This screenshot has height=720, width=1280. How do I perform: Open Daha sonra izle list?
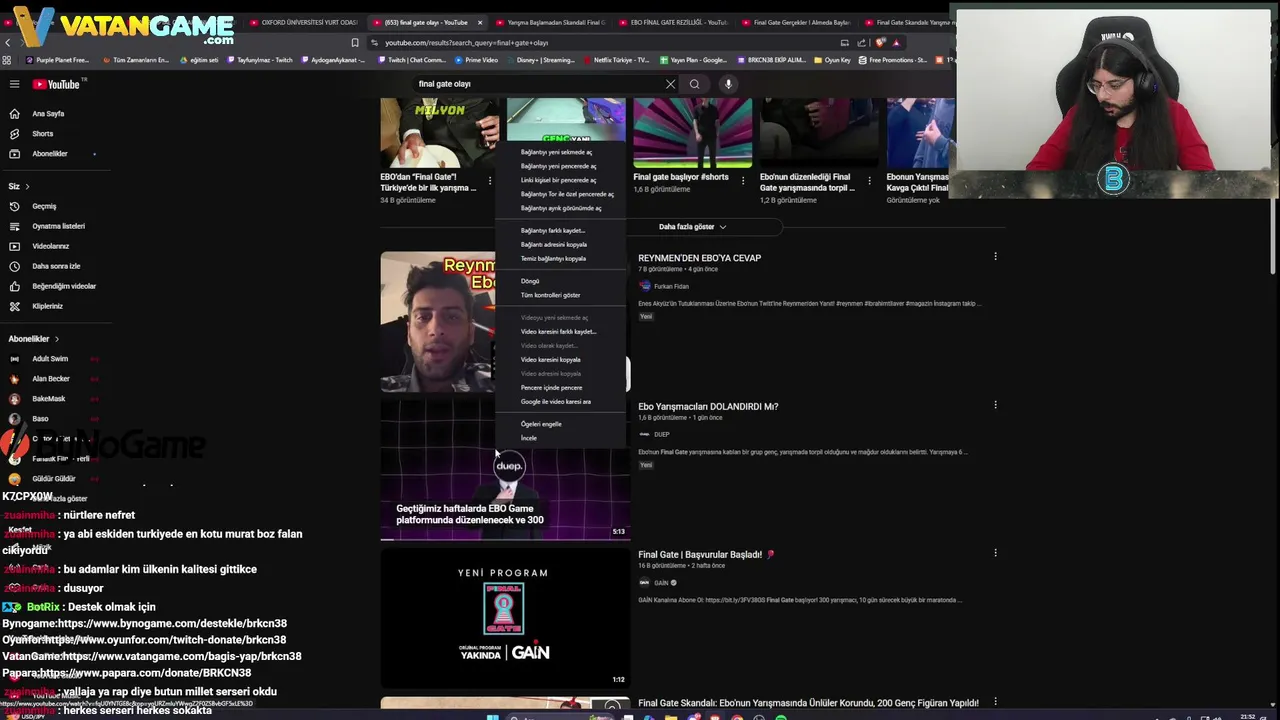click(x=56, y=266)
